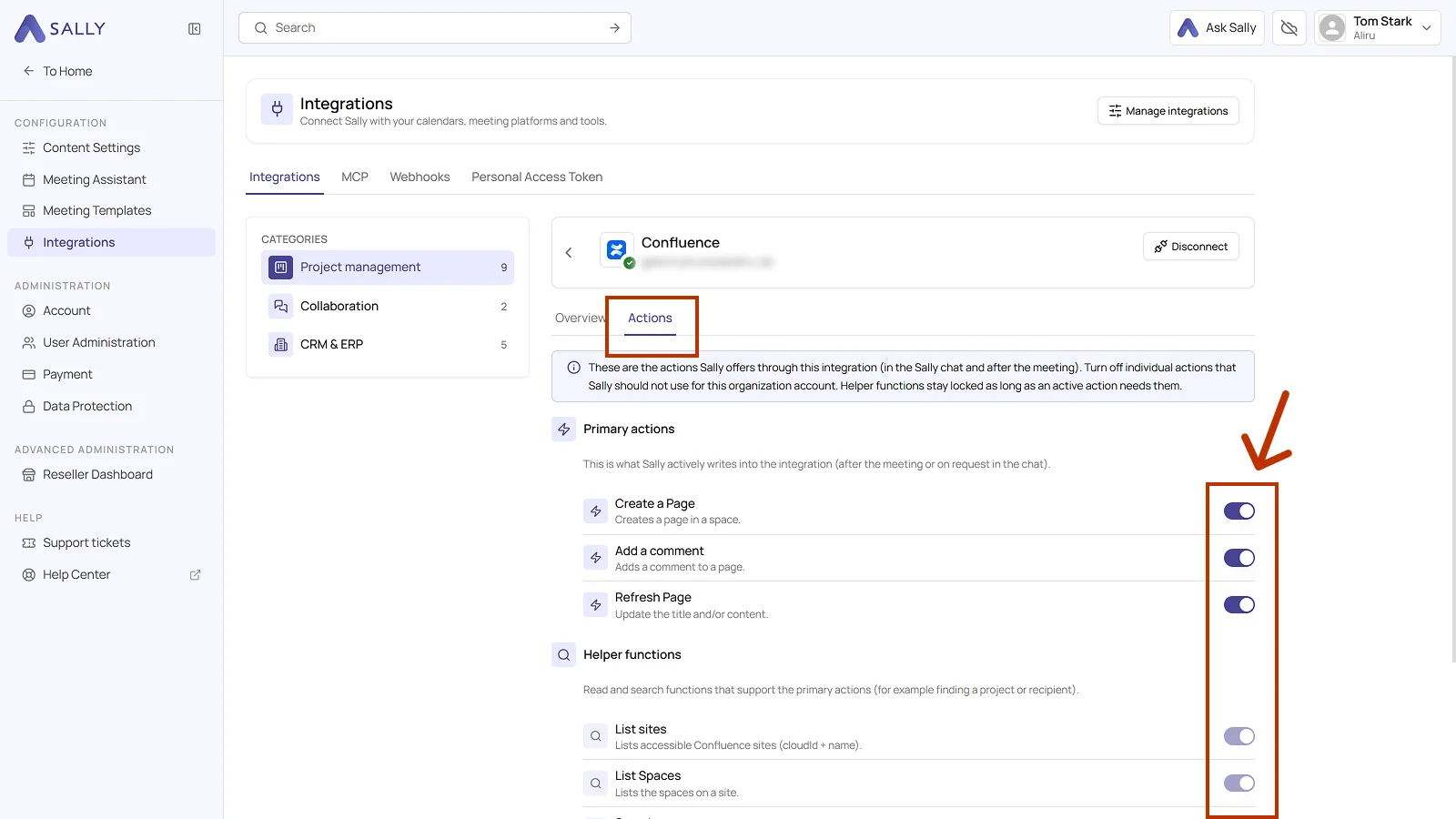Screen dimensions: 1456x819
Task: Open the Tom Stark account dropdown
Action: (x=1378, y=28)
